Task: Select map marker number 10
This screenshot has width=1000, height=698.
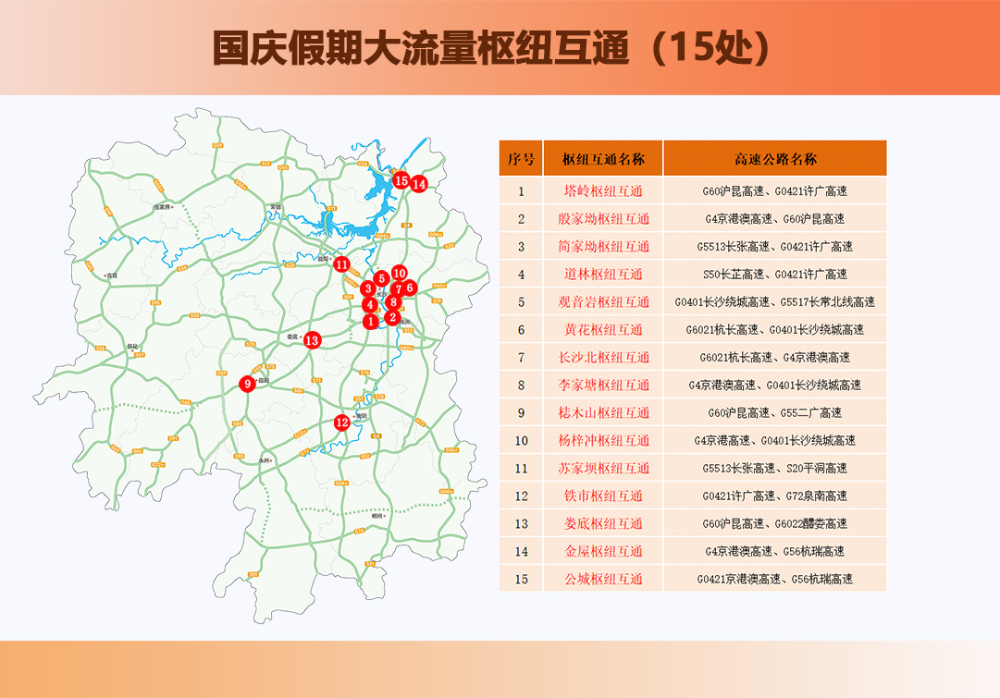Action: tap(399, 273)
